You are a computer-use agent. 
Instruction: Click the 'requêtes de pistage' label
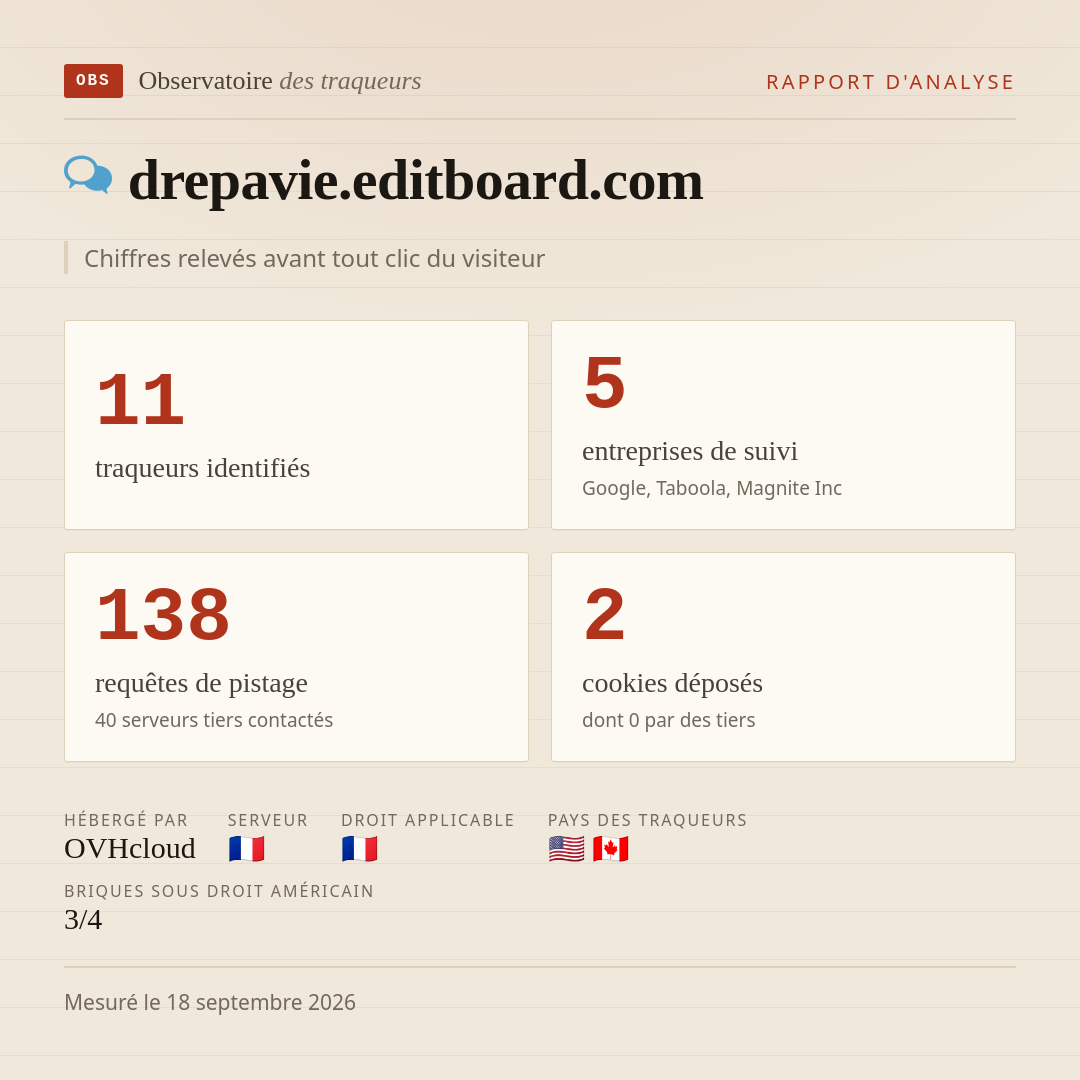click(201, 683)
